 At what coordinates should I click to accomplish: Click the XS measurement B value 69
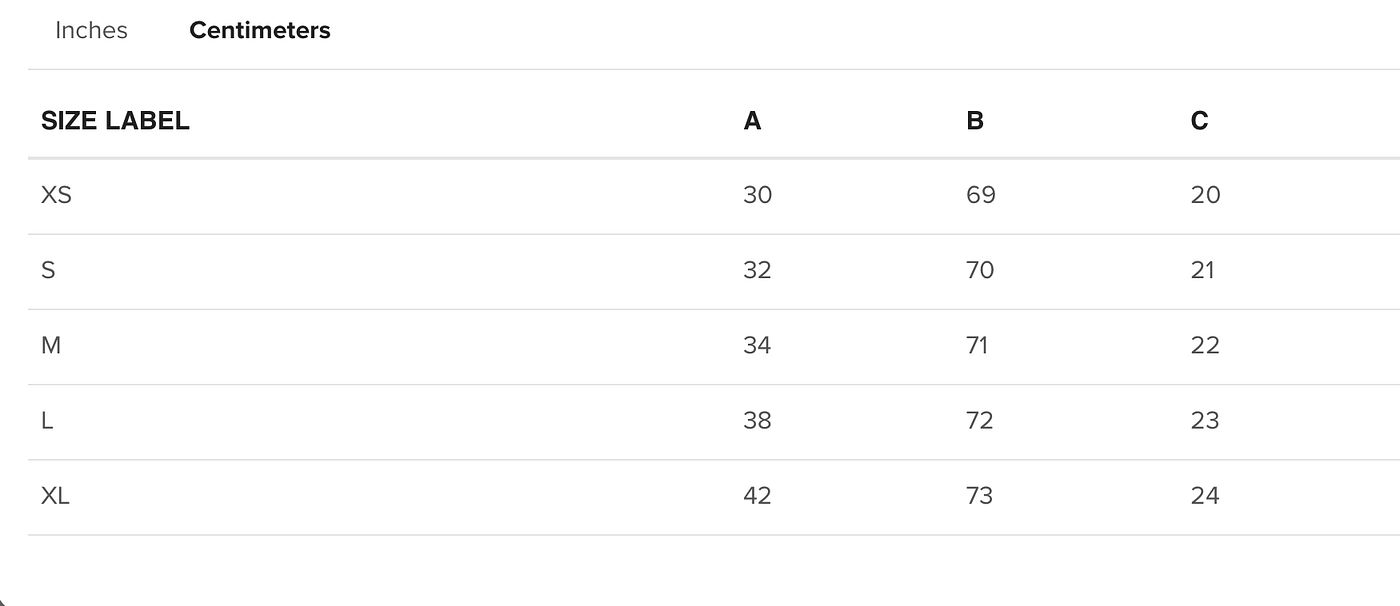click(x=981, y=195)
